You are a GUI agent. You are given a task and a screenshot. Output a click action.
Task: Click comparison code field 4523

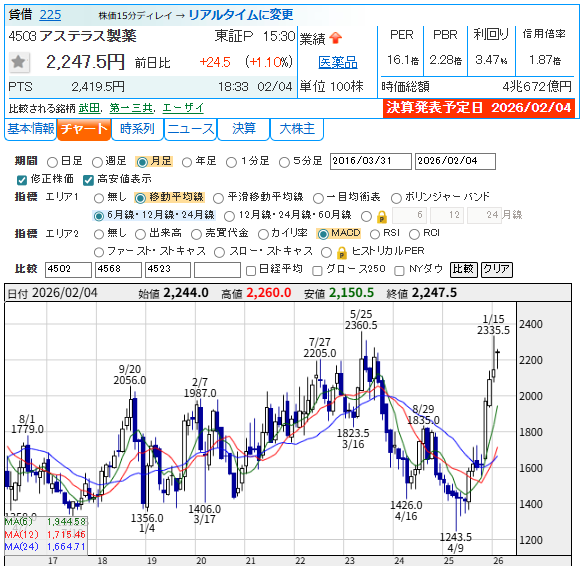[x=168, y=270]
